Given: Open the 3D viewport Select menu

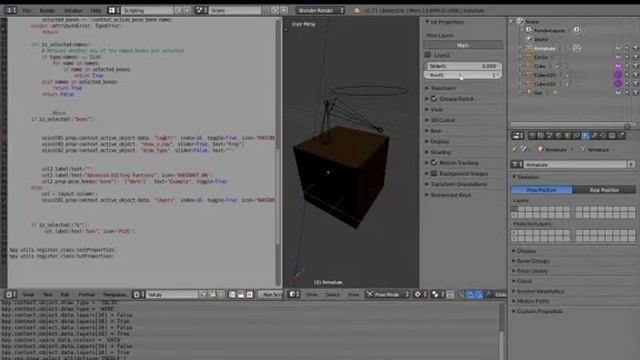Looking at the screenshot, I should [x=333, y=294].
